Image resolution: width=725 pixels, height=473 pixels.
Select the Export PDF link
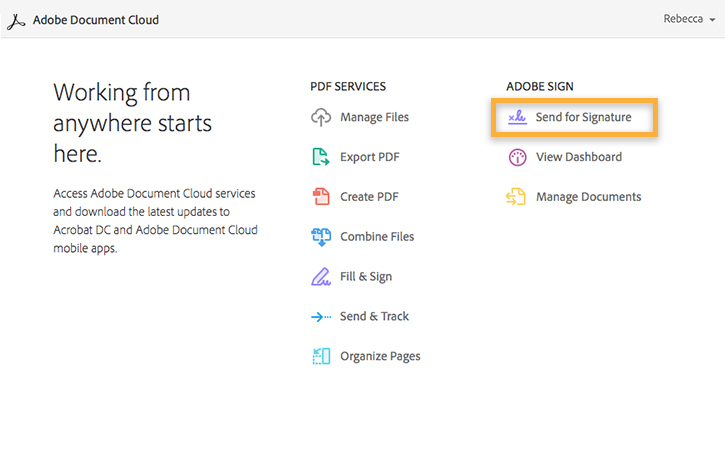pyautogui.click(x=369, y=157)
